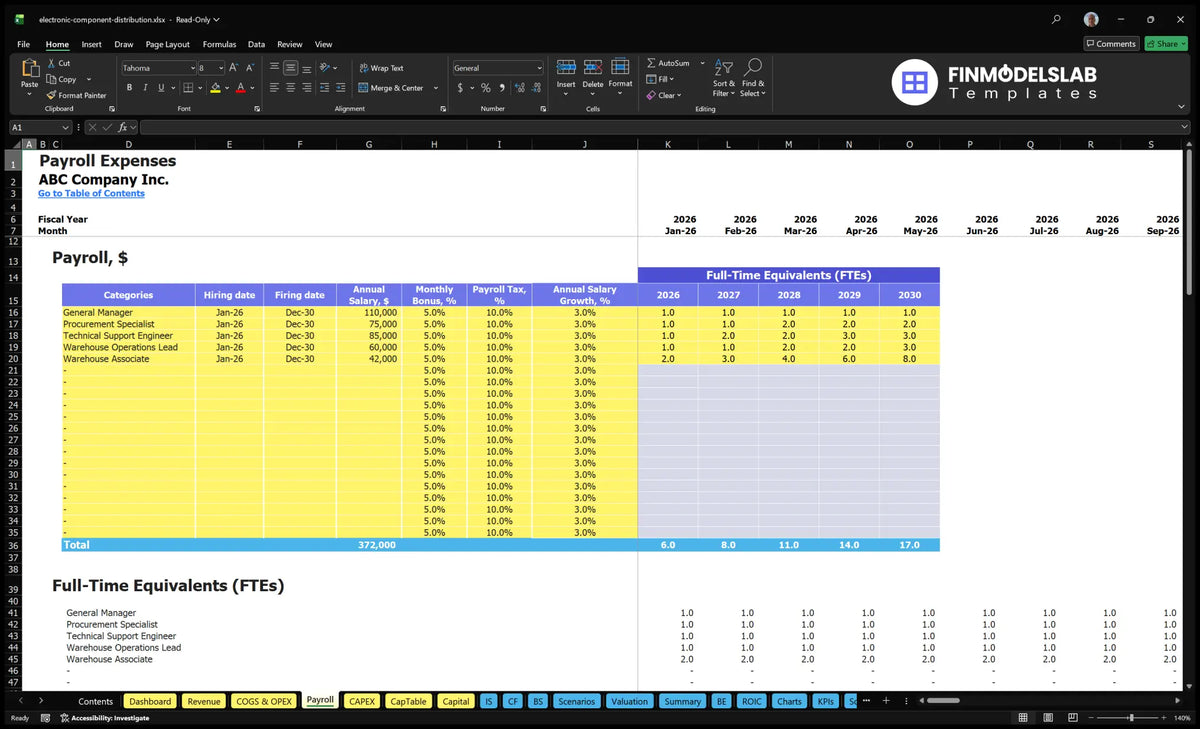This screenshot has width=1200, height=729.
Task: Activate the Format Painter brush
Action: click(52, 95)
